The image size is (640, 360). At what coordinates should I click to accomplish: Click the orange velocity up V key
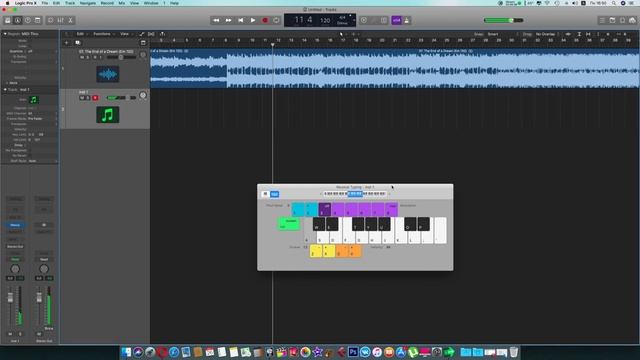coord(355,251)
